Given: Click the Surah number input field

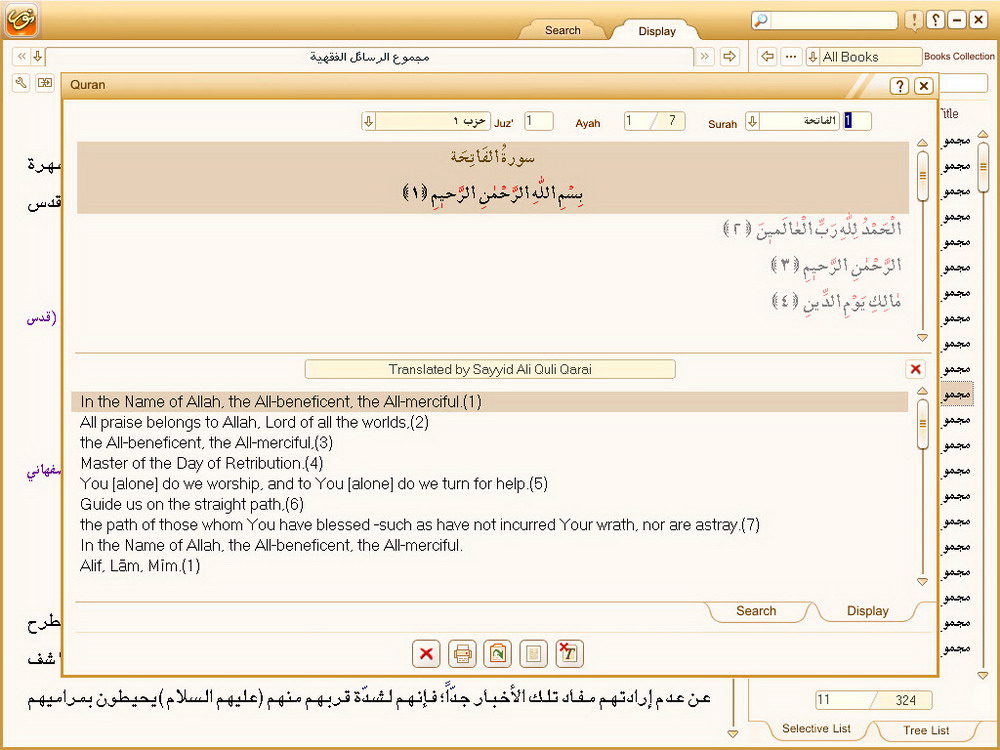Looking at the screenshot, I should [x=858, y=121].
